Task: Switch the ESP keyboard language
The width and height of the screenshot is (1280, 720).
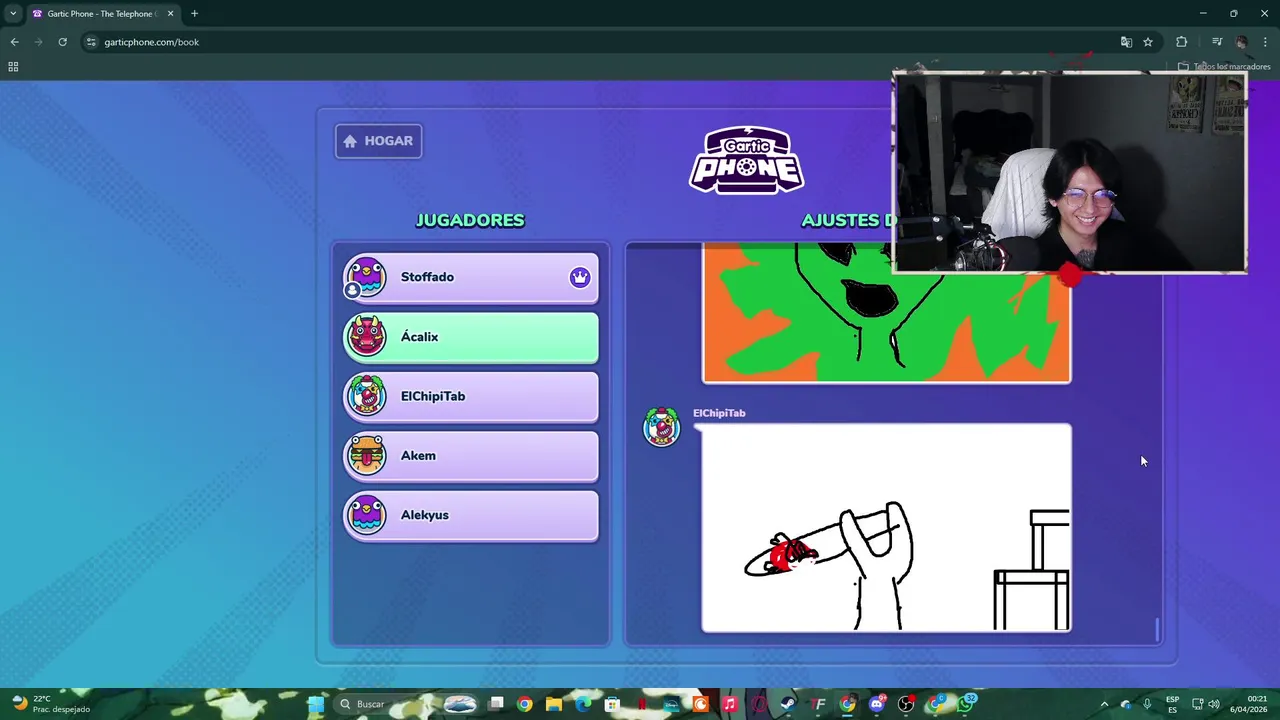Action: click(x=1172, y=704)
